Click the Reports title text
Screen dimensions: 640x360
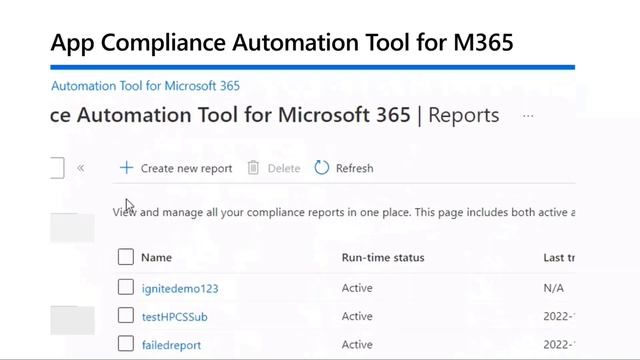[464, 115]
